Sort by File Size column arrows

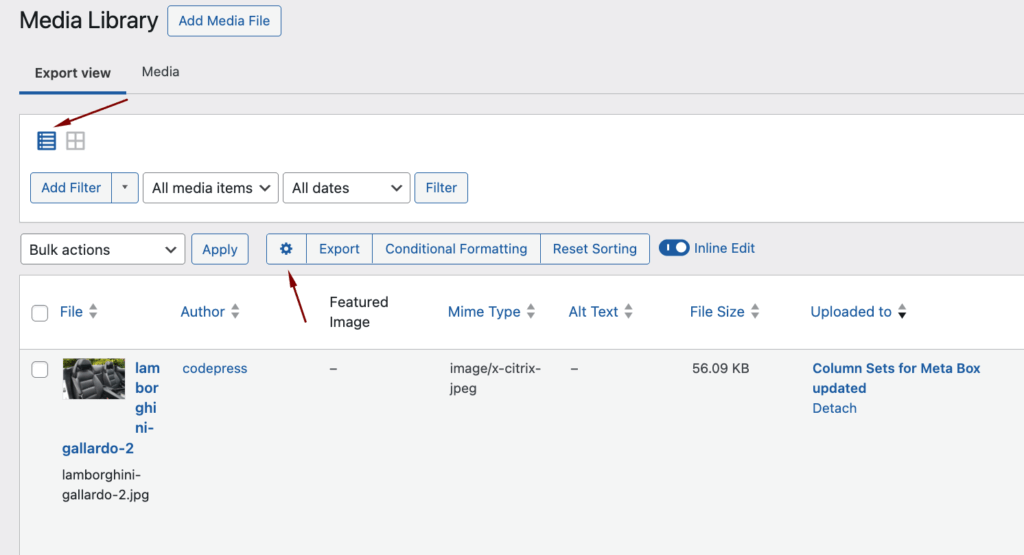click(755, 312)
